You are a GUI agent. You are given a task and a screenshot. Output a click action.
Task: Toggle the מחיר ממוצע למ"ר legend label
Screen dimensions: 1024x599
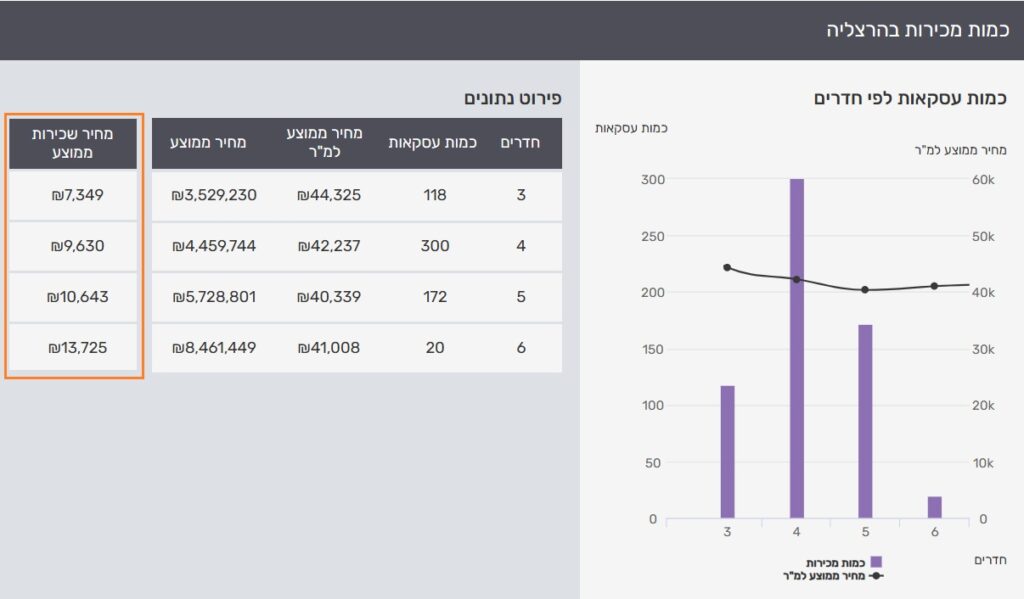[825, 576]
